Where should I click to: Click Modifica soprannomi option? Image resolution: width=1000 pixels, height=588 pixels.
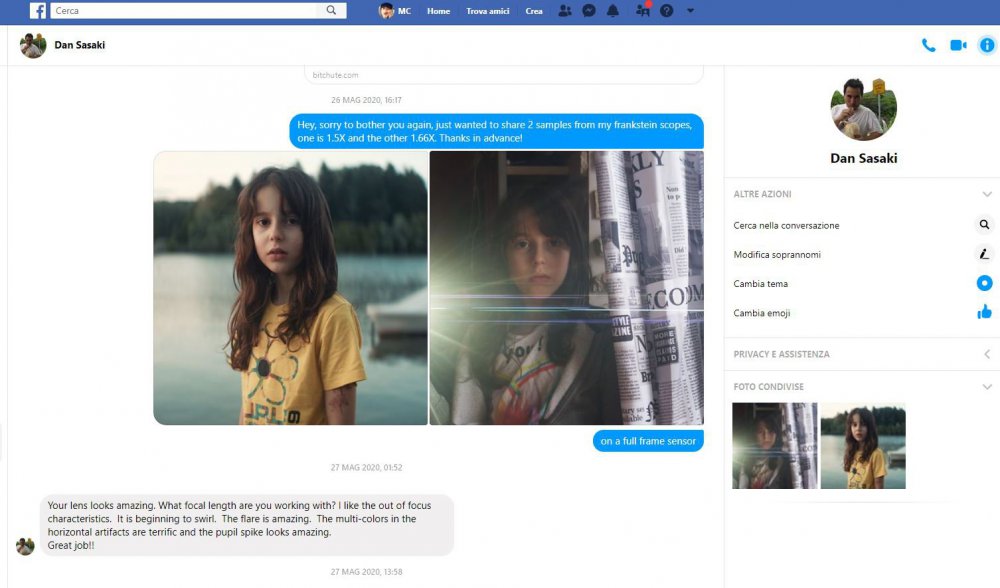click(x=777, y=255)
